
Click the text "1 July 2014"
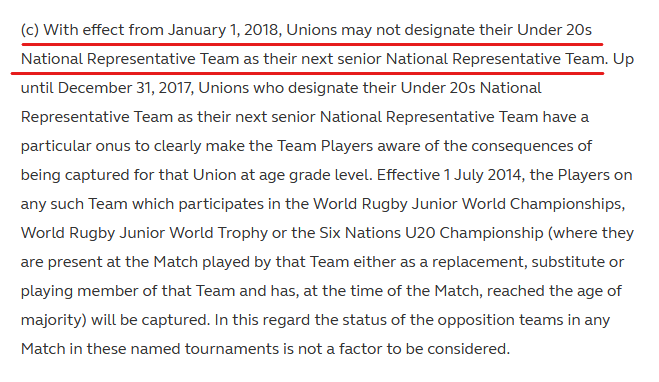coord(485,175)
